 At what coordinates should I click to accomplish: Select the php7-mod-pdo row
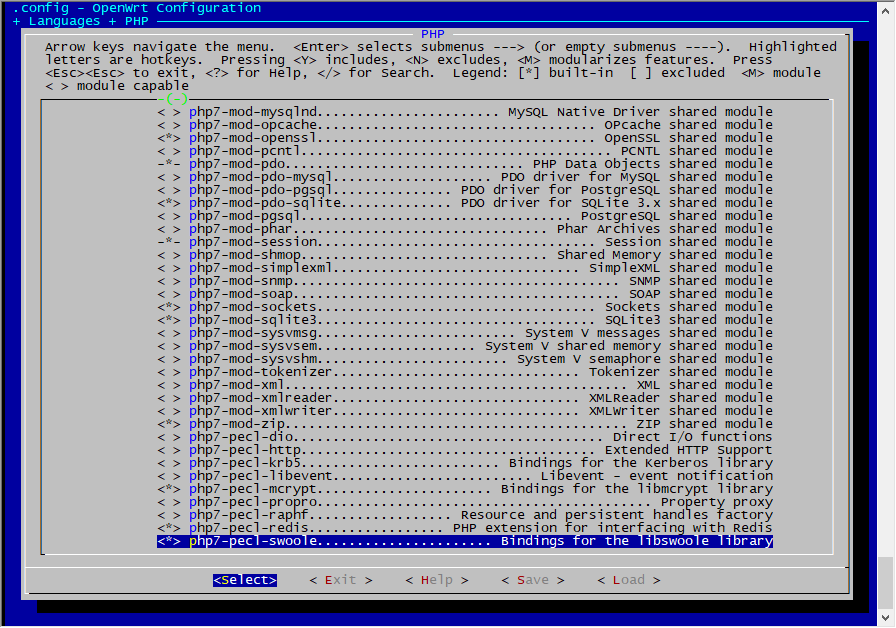tap(465, 164)
